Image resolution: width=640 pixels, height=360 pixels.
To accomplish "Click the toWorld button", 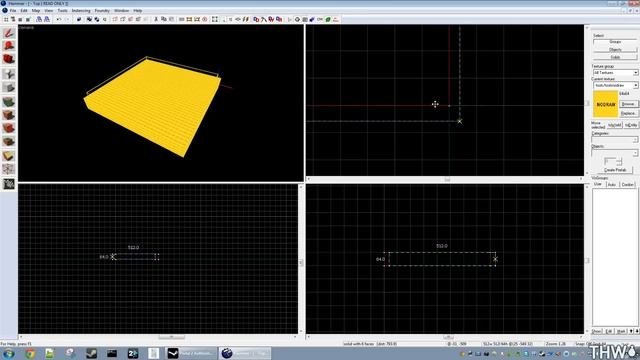I will 615,125.
